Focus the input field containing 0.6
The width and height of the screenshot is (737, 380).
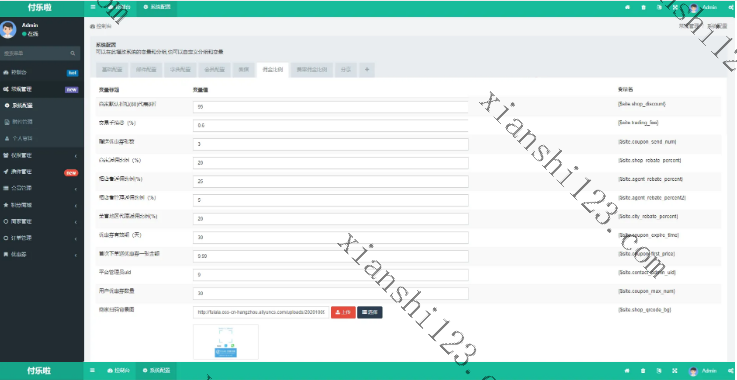pos(330,126)
